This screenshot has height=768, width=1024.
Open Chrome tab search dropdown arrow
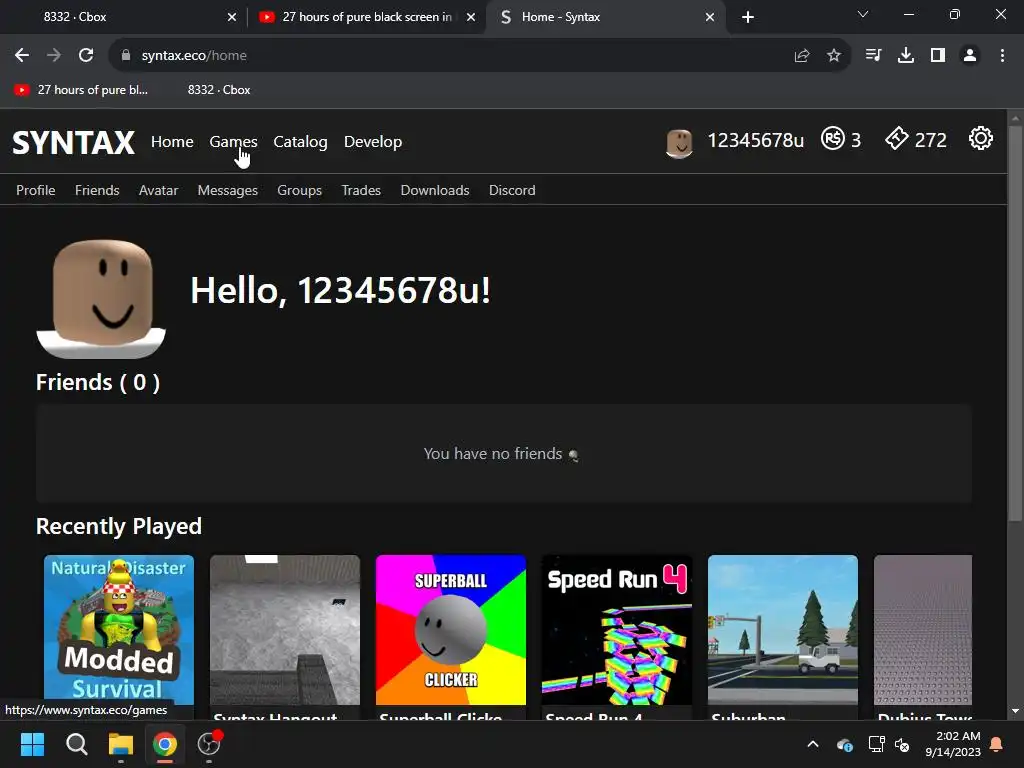click(x=863, y=14)
